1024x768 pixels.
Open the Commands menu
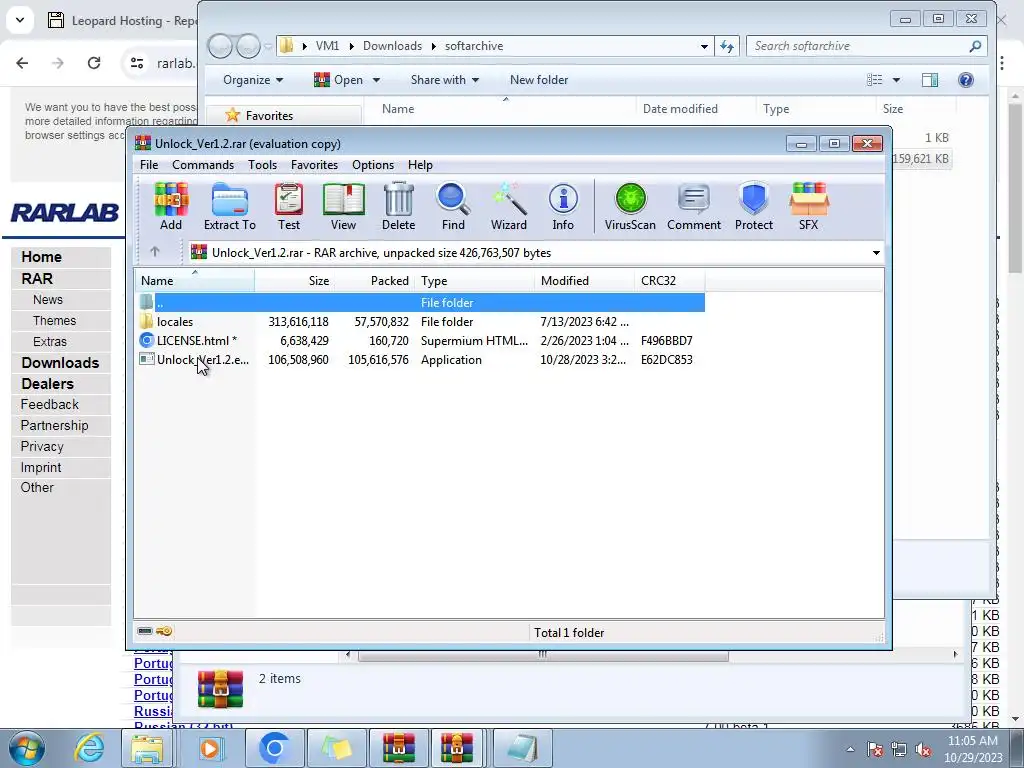click(x=203, y=165)
